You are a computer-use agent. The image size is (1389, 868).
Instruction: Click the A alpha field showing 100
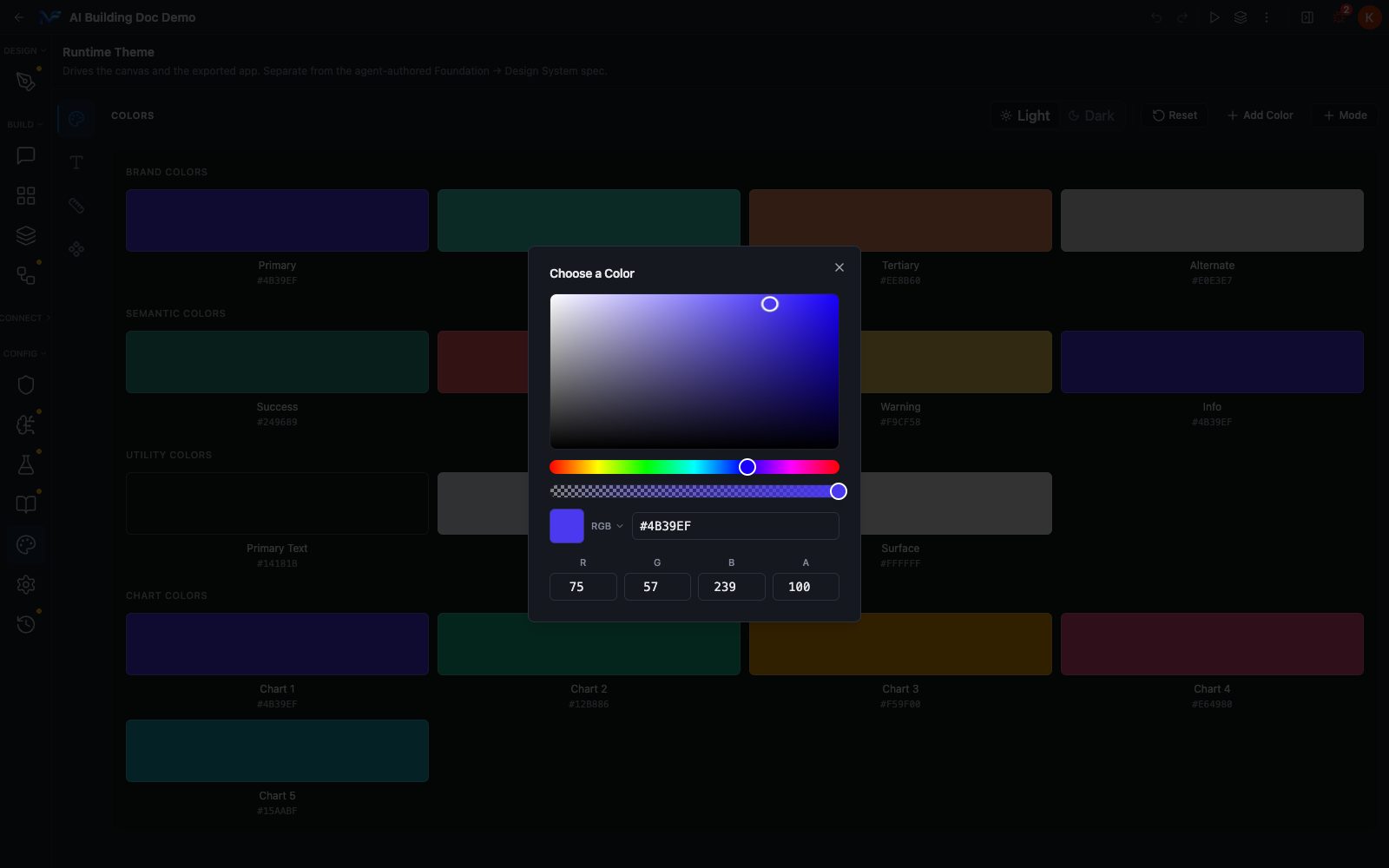coord(806,587)
